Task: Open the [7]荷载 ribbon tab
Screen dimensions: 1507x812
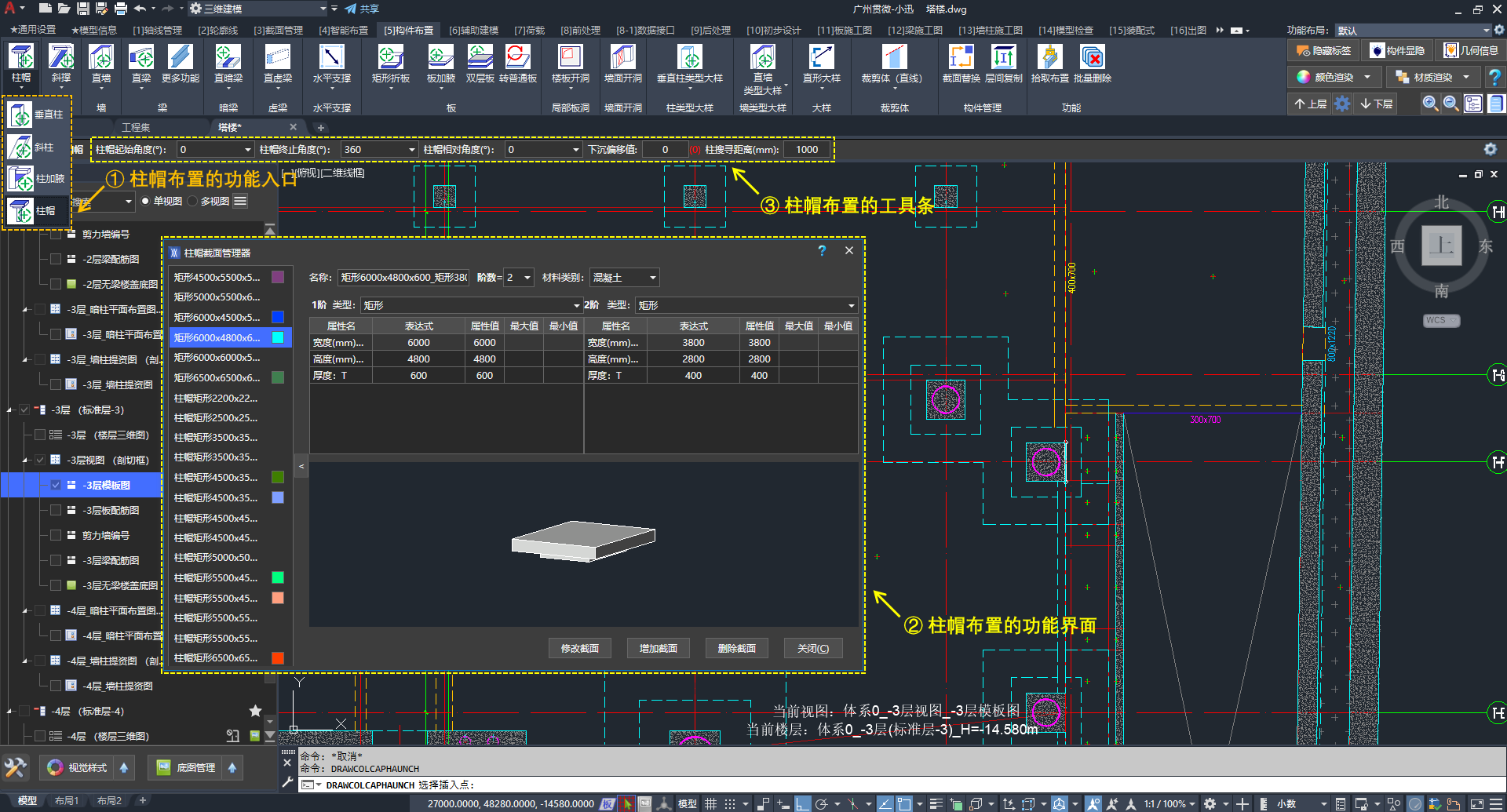Action: point(530,30)
